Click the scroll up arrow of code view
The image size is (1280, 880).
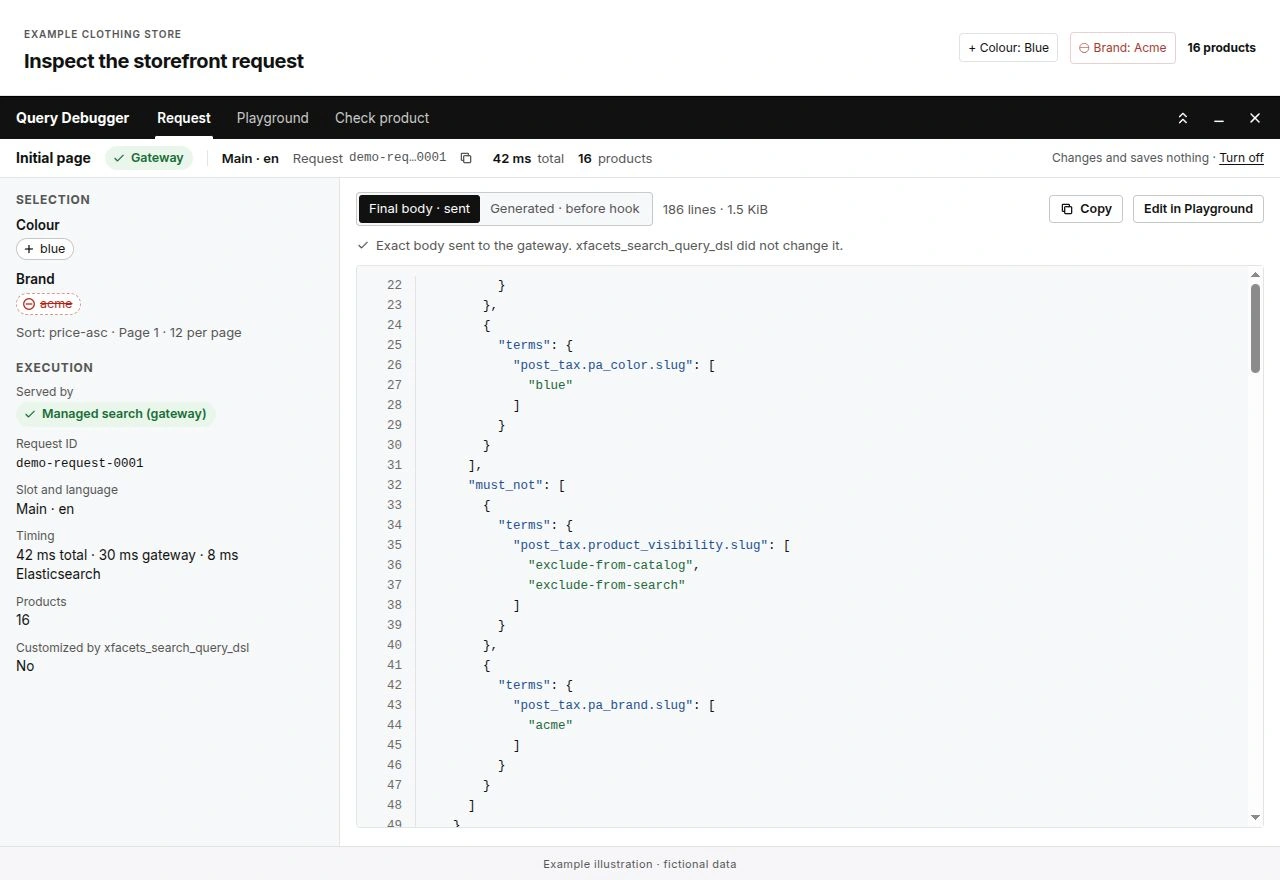click(1256, 275)
